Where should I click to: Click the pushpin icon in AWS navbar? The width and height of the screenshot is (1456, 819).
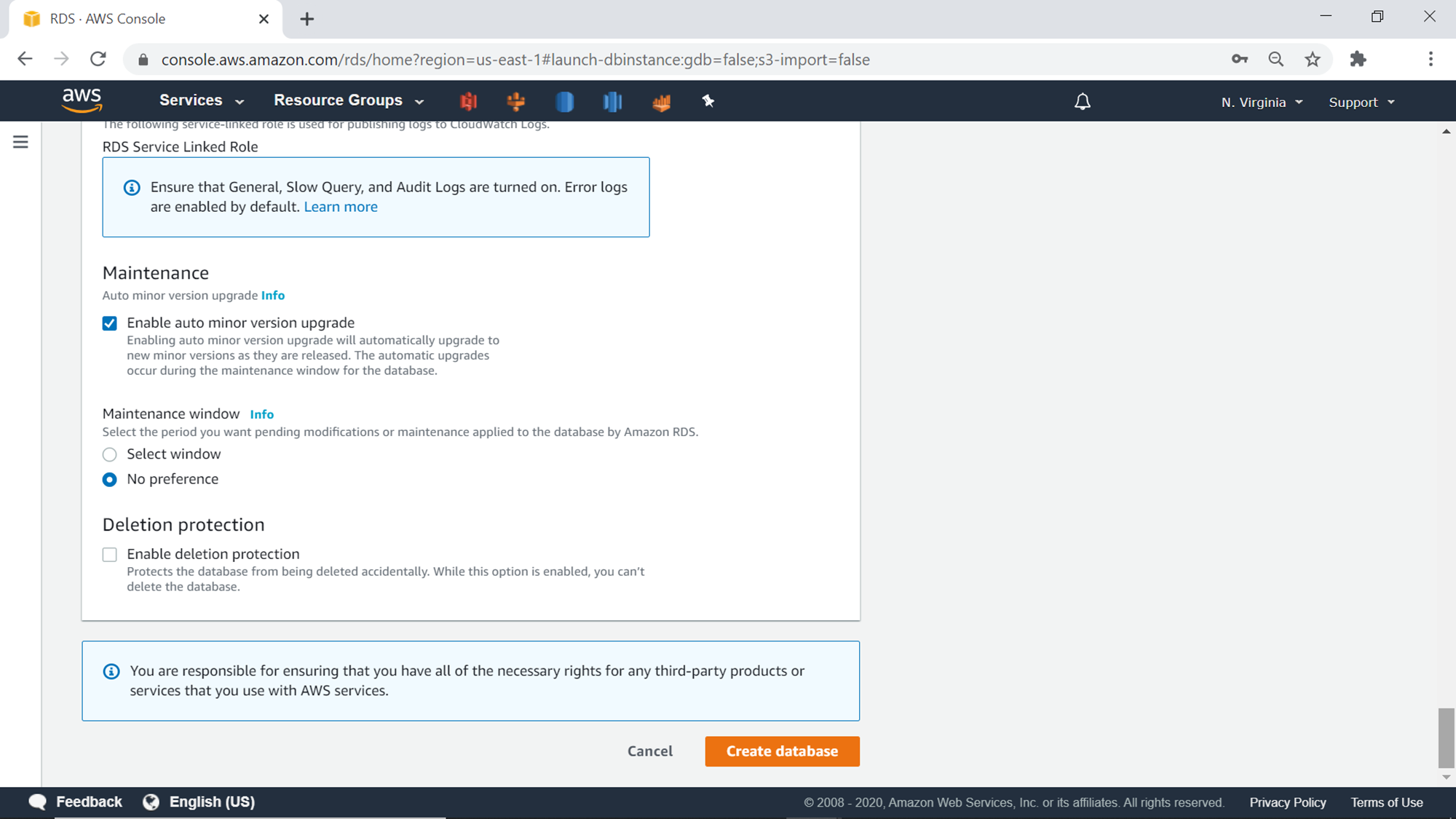pyautogui.click(x=708, y=101)
